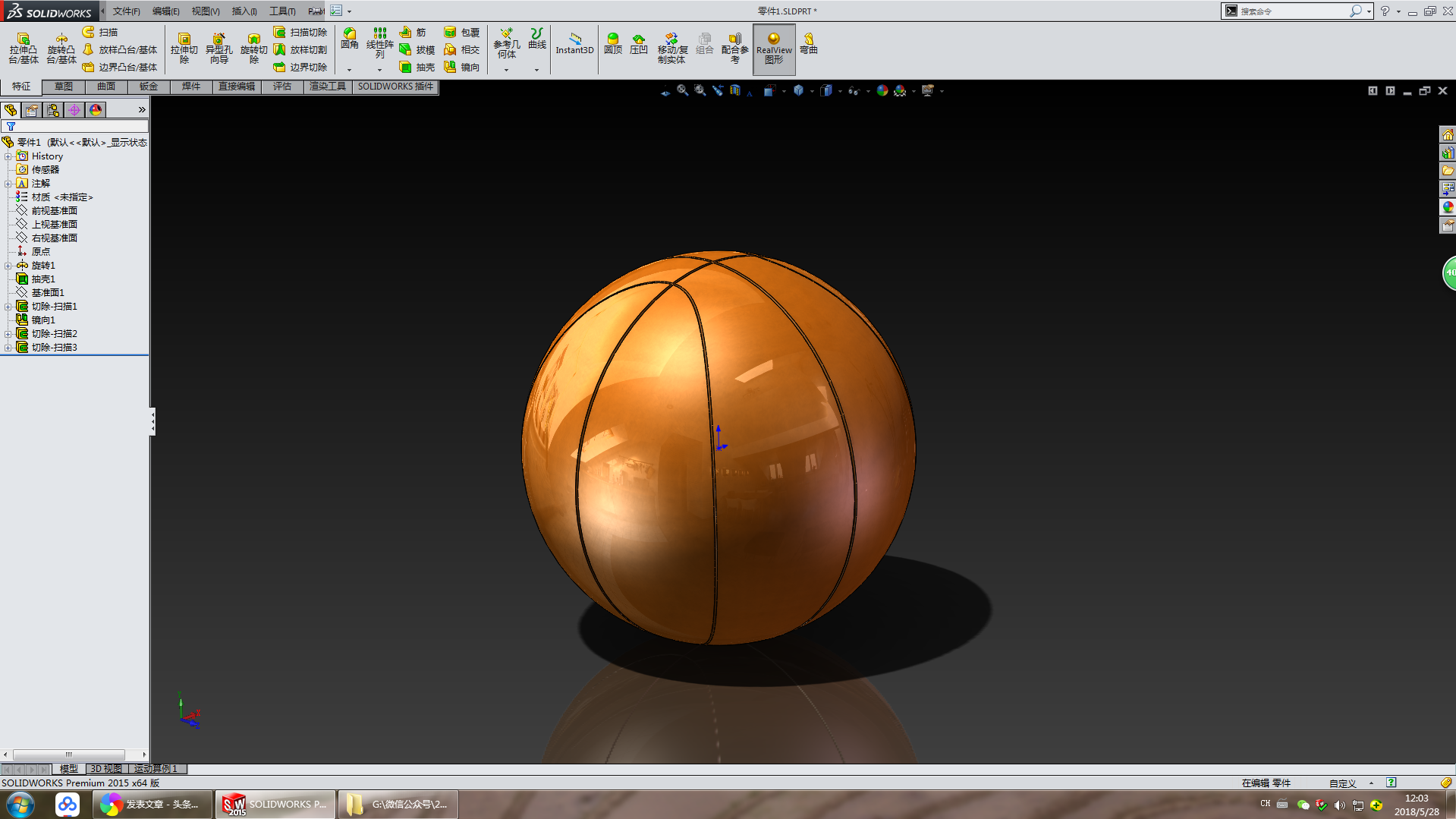Expand the 切除-扫描1 feature node
The width and height of the screenshot is (1456, 819).
click(8, 307)
